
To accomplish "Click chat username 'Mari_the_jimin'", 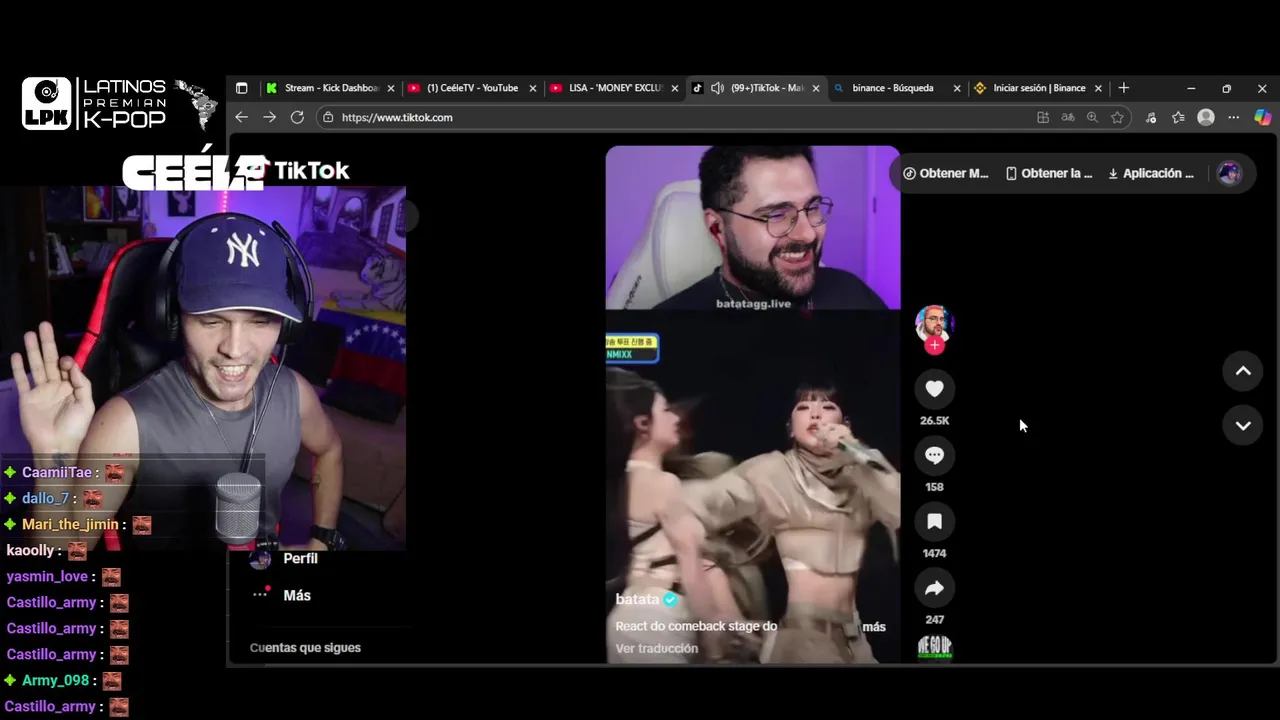I will click(x=70, y=524).
